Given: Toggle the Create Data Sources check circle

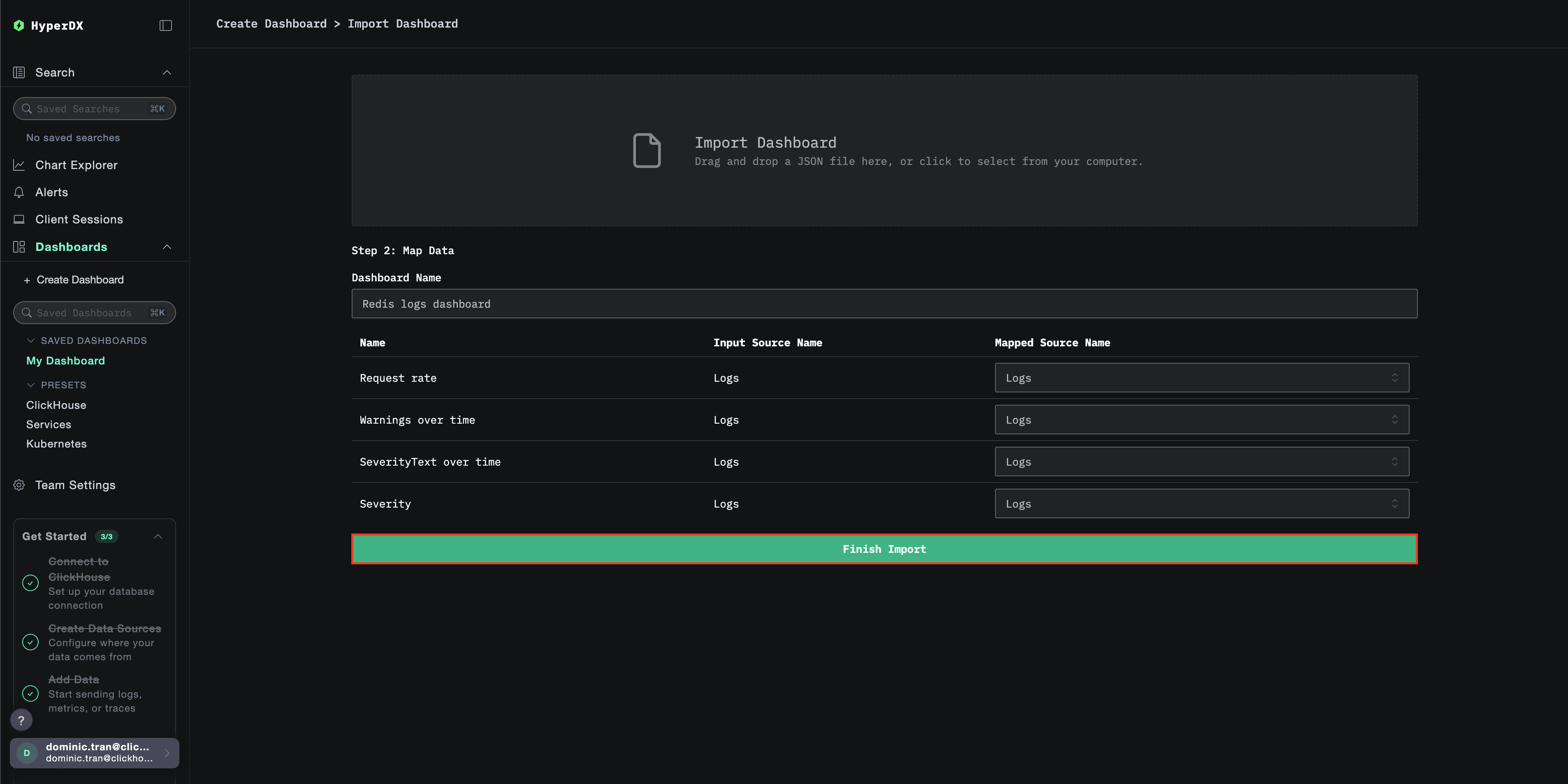Looking at the screenshot, I should click(30, 642).
